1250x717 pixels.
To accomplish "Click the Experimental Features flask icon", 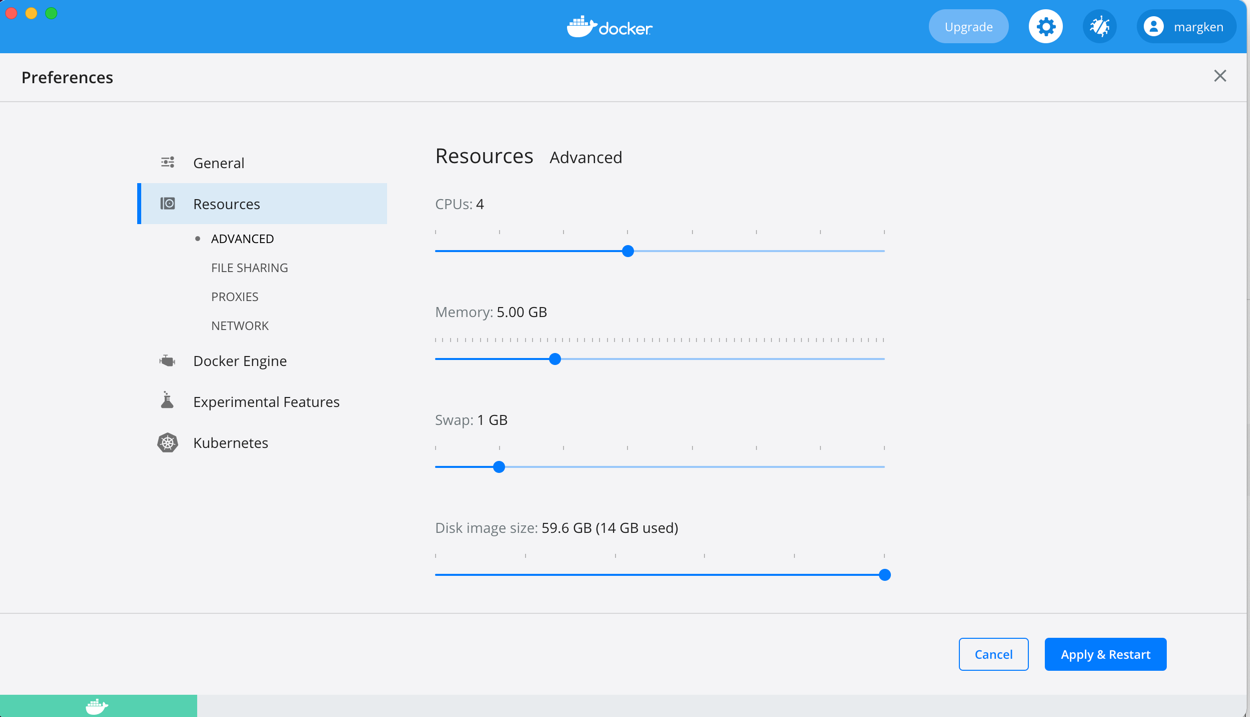I will (x=167, y=400).
